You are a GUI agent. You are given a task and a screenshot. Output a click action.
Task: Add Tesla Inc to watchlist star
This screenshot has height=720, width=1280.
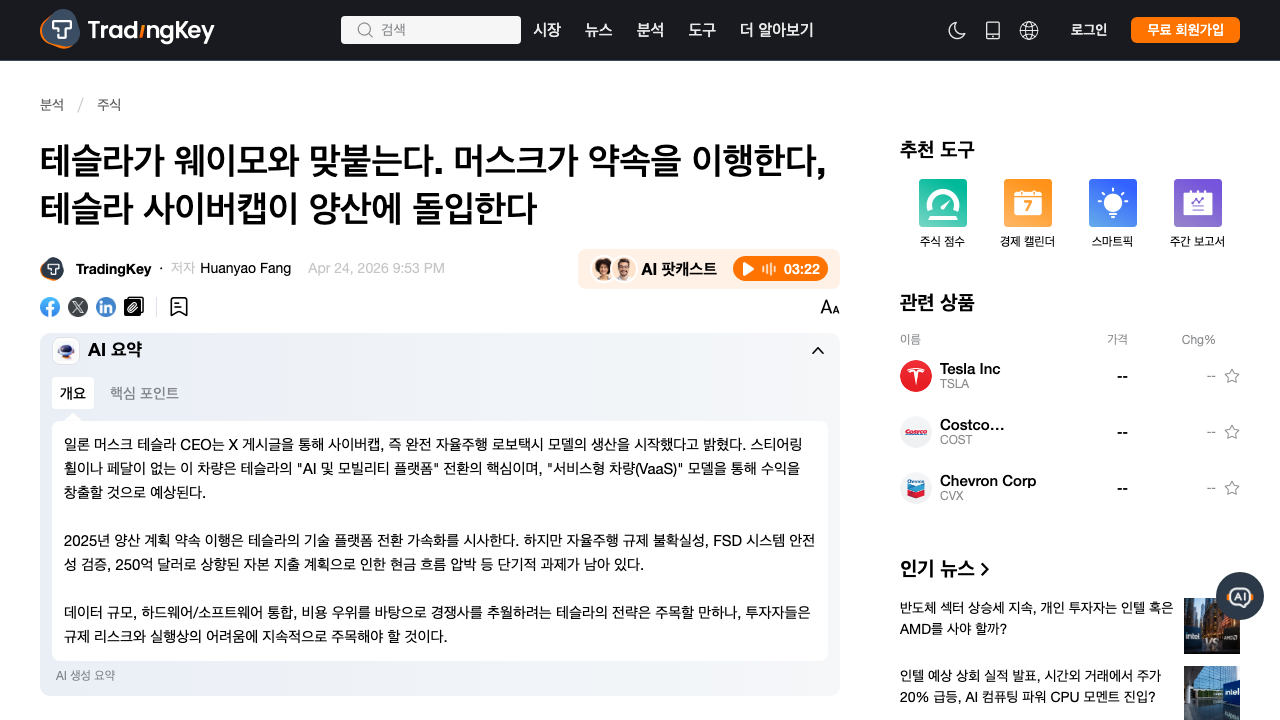pos(1232,376)
